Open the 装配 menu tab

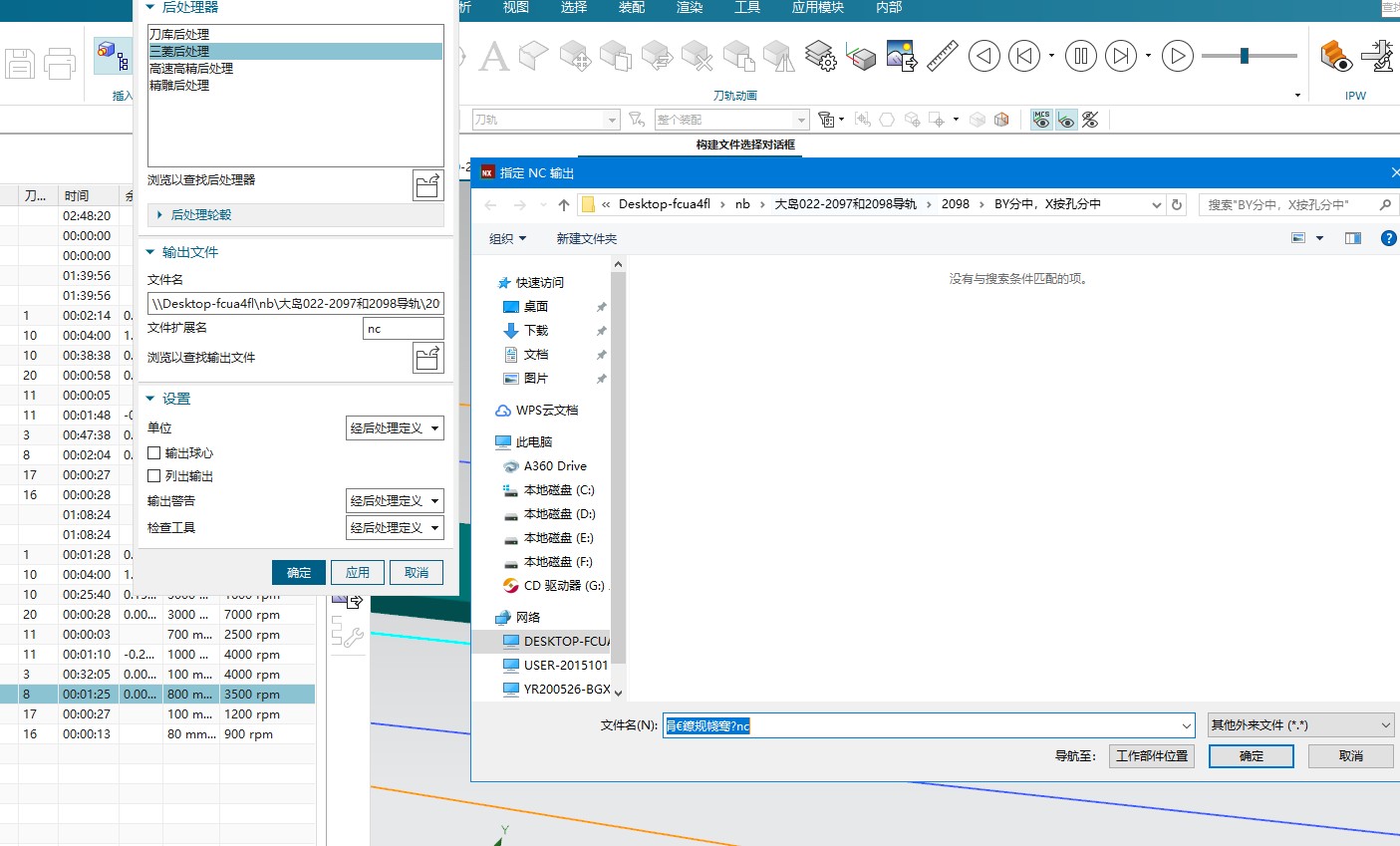(632, 8)
